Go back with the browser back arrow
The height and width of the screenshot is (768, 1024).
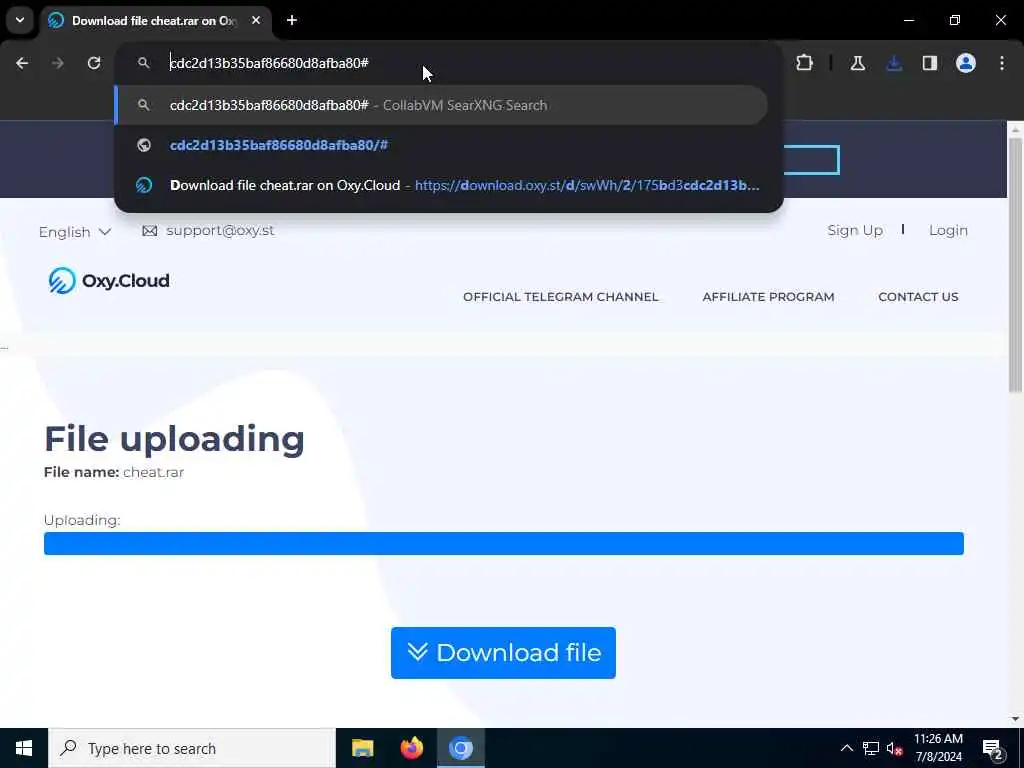(22, 63)
